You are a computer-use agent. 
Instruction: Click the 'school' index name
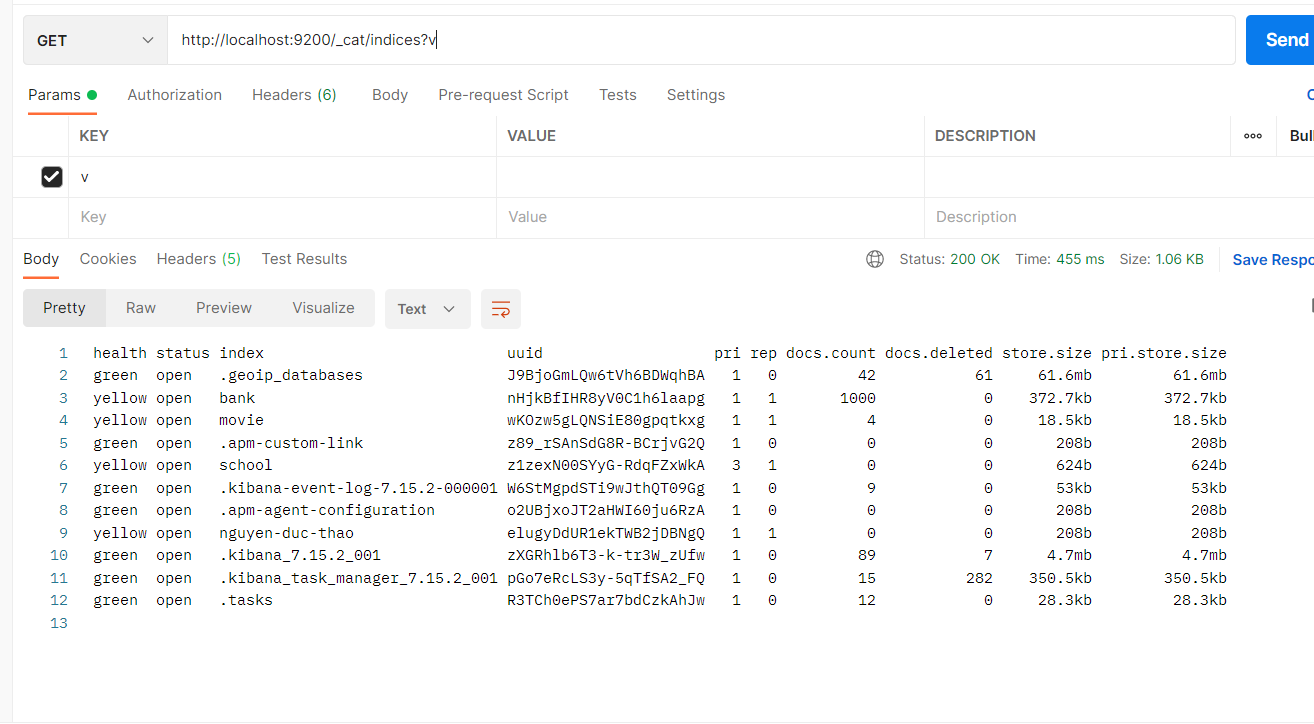(246, 465)
